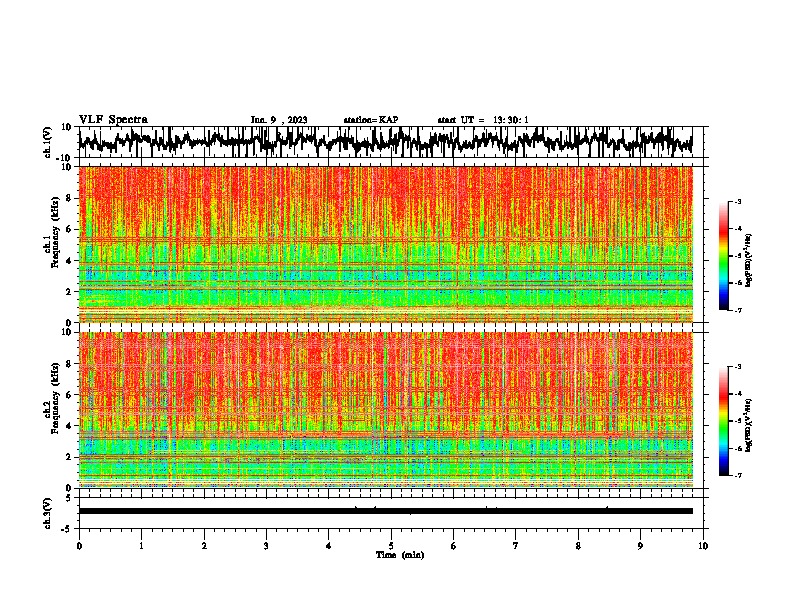Click the time axis tick label "0"
This screenshot has width=792, height=612.
(x=79, y=546)
